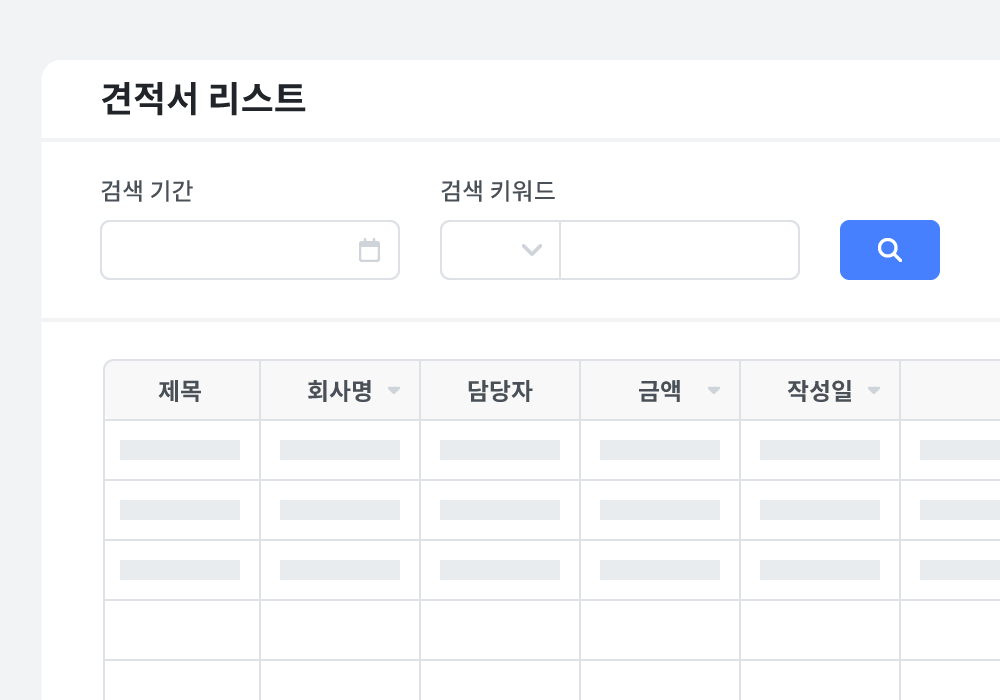Expand sorting options on the 회사명 column

tap(395, 391)
